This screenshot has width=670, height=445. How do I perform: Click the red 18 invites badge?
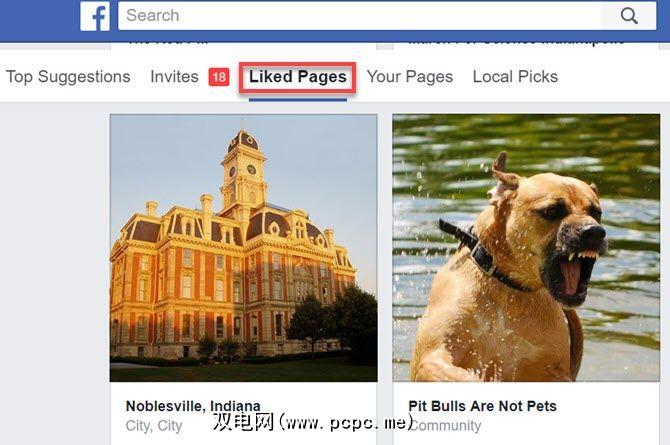[219, 77]
